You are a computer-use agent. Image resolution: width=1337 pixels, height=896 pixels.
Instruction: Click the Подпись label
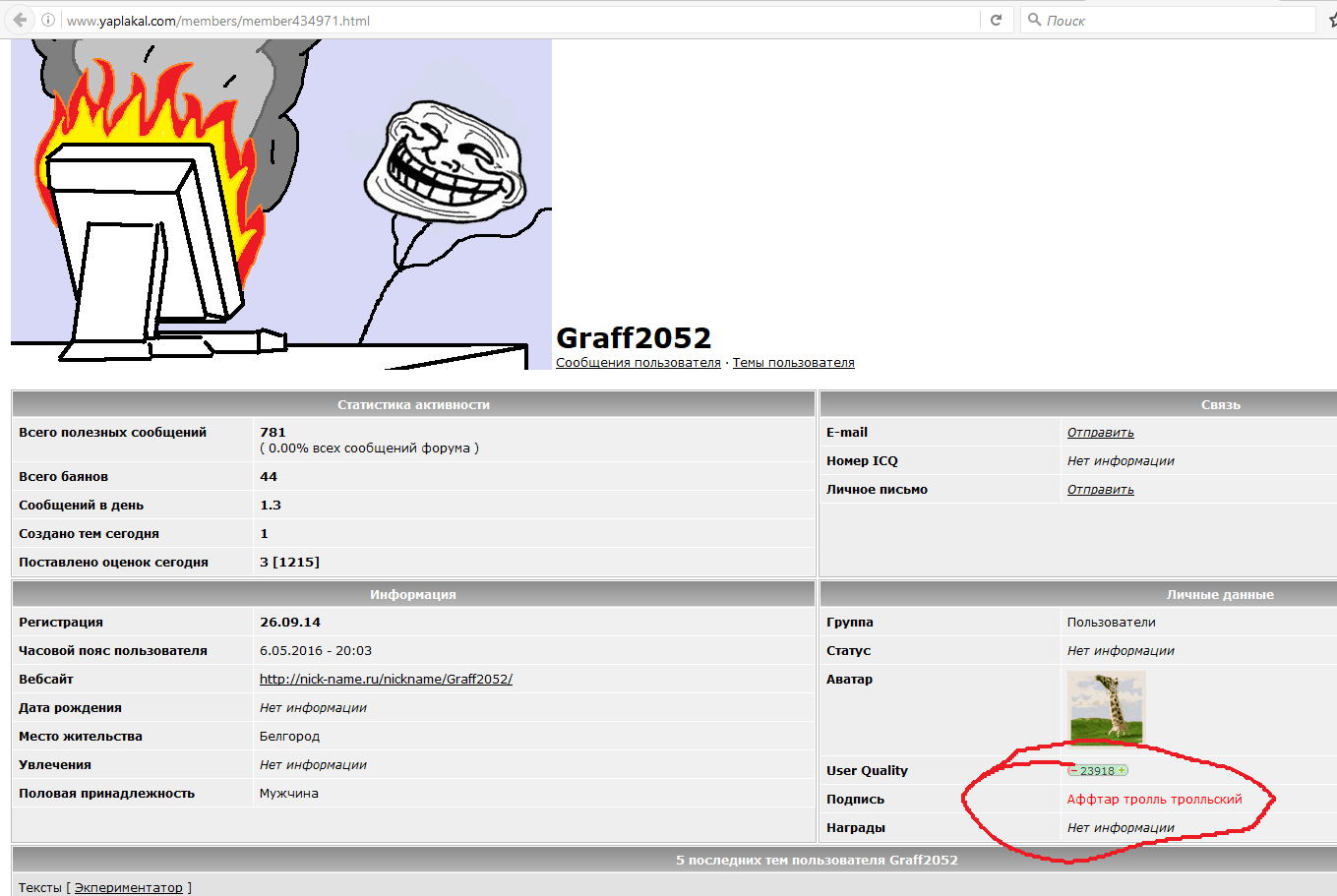856,800
